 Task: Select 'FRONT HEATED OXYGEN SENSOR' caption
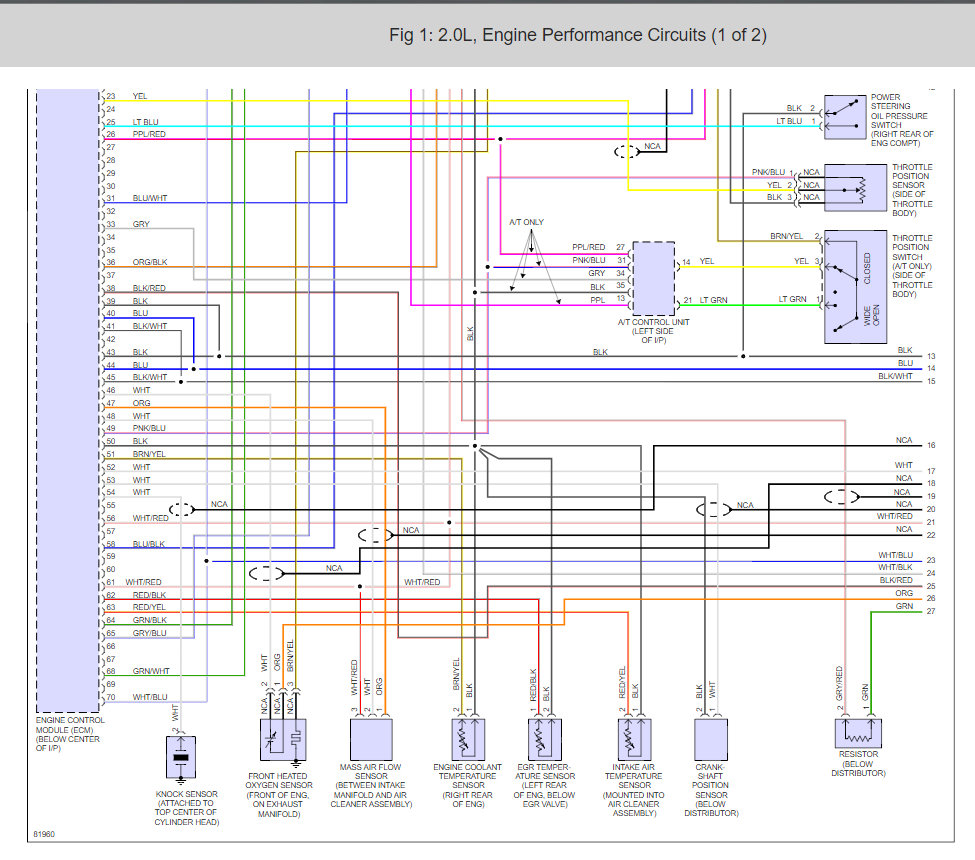279,795
